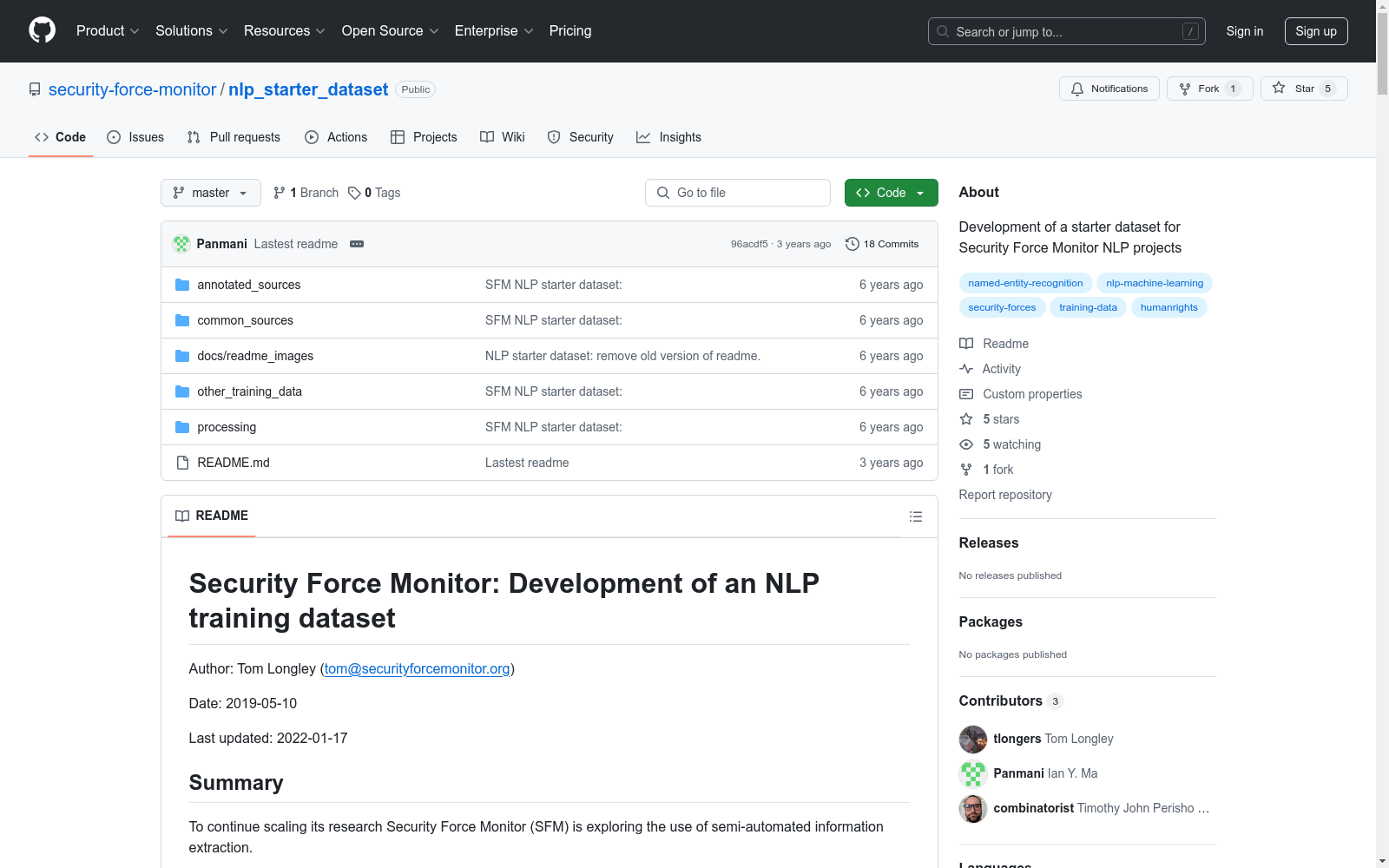This screenshot has width=1389, height=868.
Task: Open the docs/readme_images folder
Action: click(255, 356)
